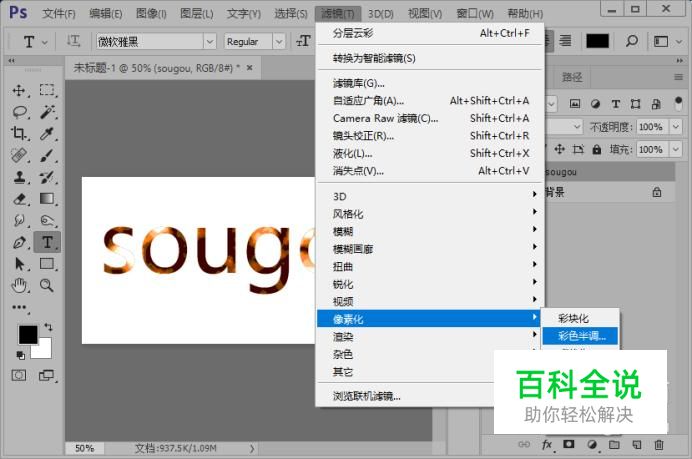Select the Magic Wand tool

(x=47, y=112)
